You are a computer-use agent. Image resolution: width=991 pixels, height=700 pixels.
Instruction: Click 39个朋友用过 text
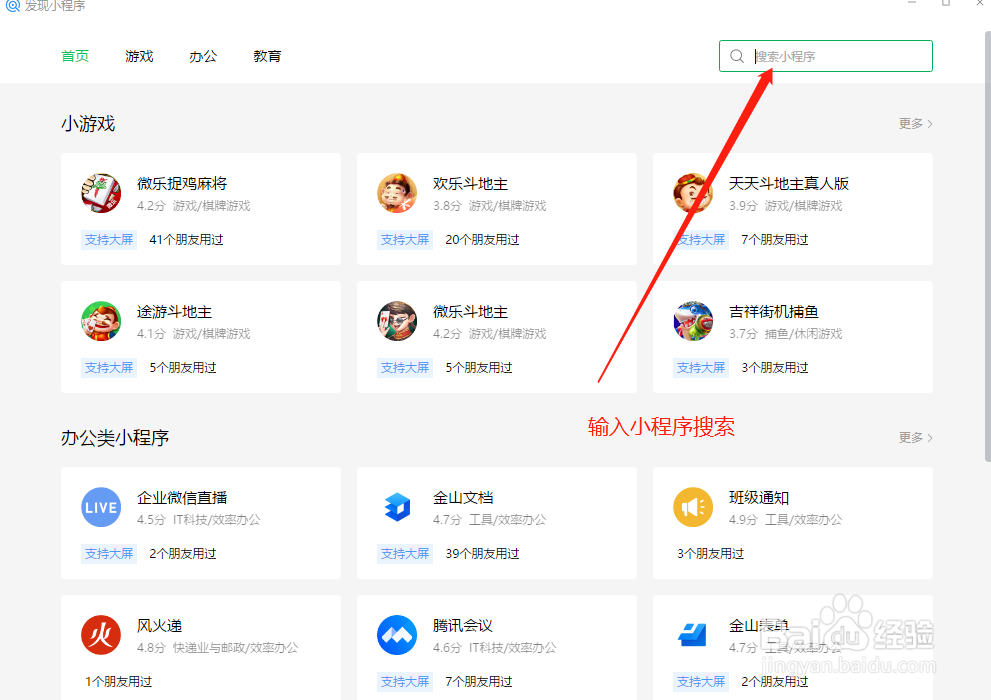(x=482, y=554)
